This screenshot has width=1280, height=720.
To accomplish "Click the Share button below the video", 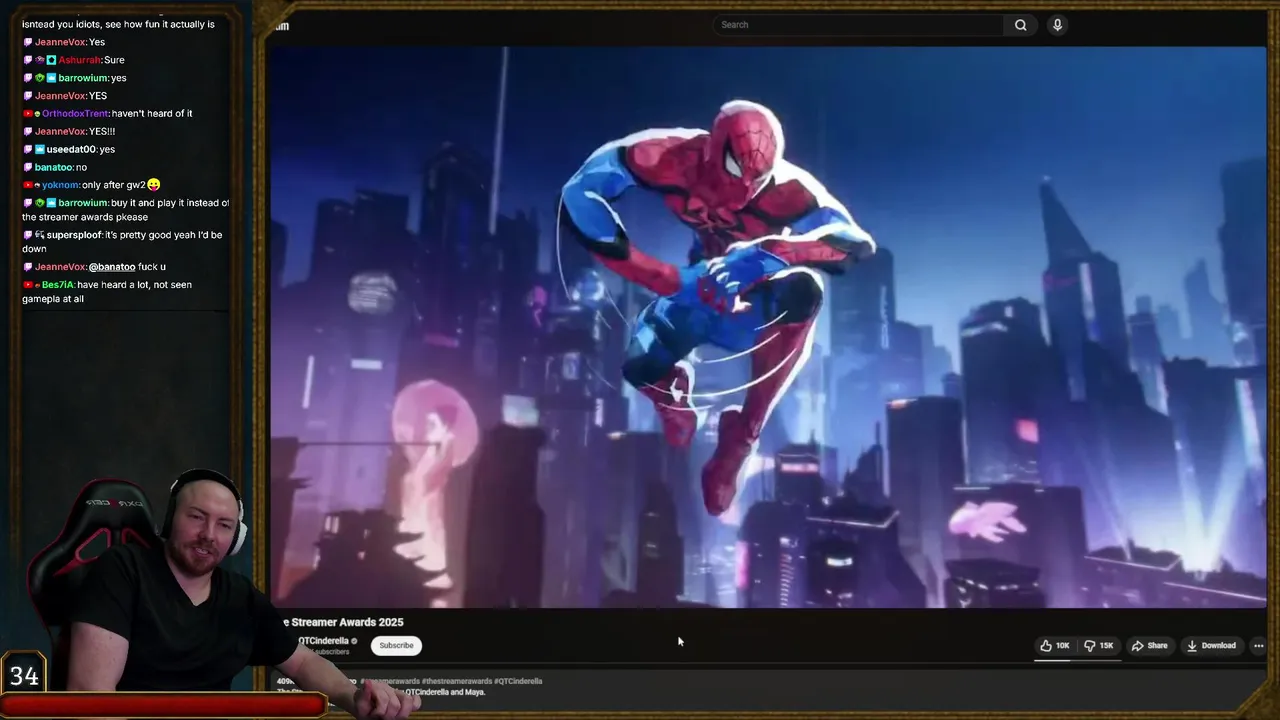I will [x=1149, y=646].
